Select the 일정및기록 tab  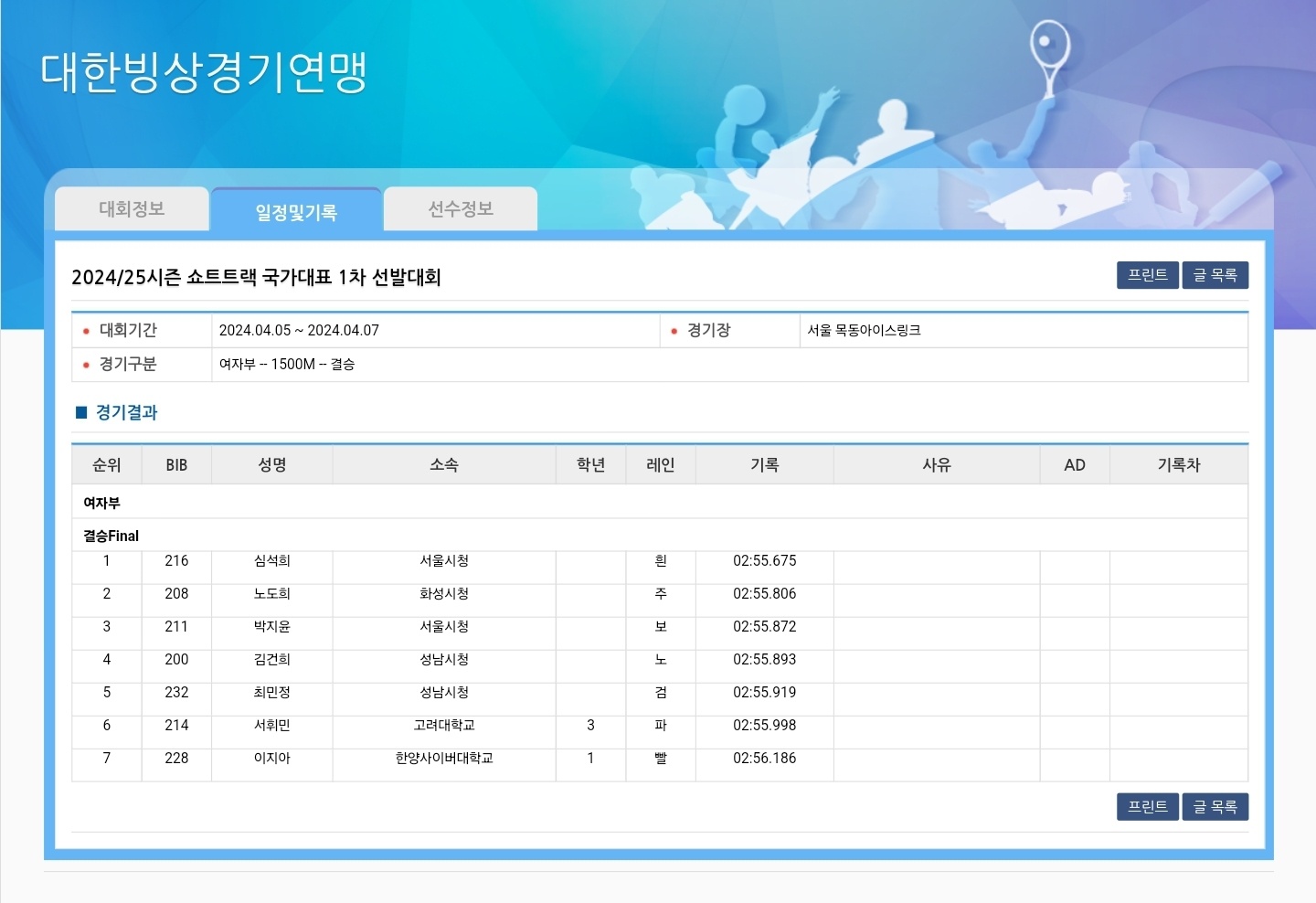click(x=296, y=212)
